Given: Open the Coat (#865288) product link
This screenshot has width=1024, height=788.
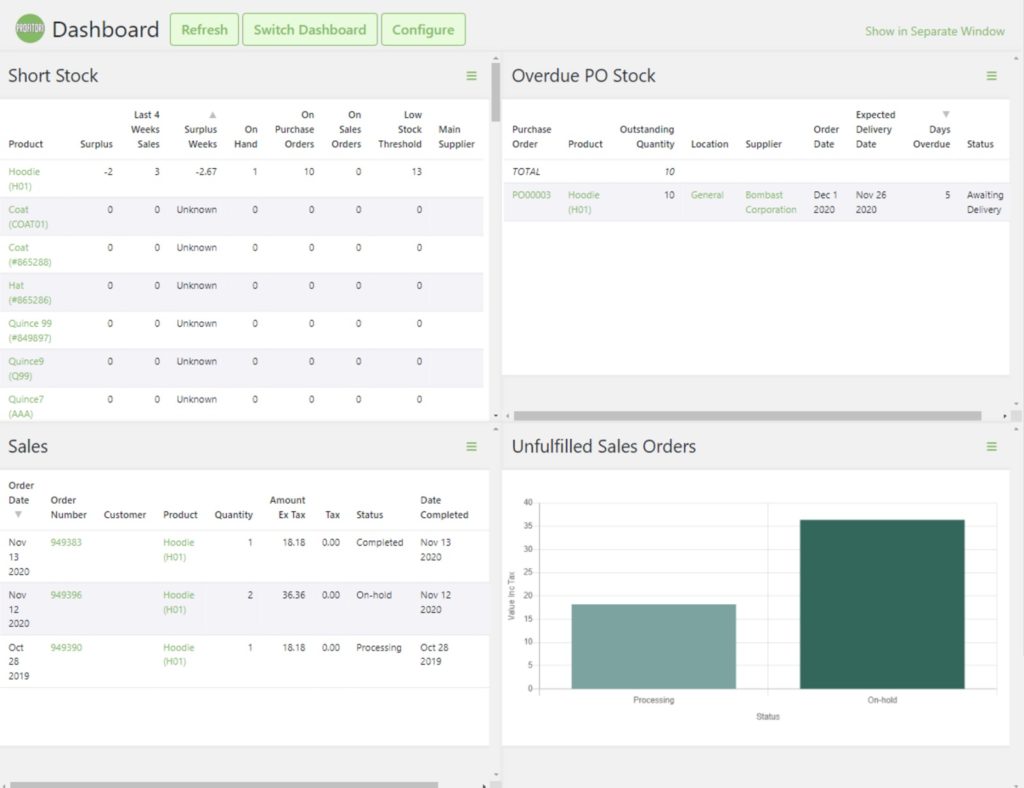Looking at the screenshot, I should click(30, 255).
